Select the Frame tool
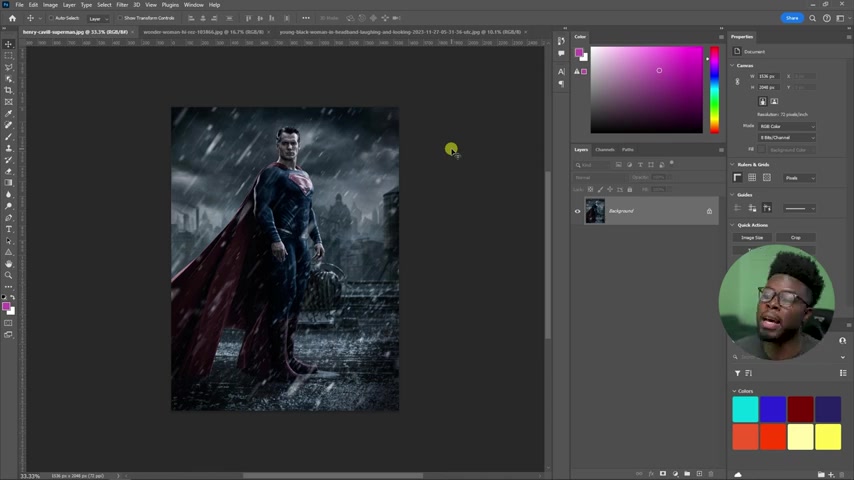This screenshot has width=854, height=480. tap(8, 102)
